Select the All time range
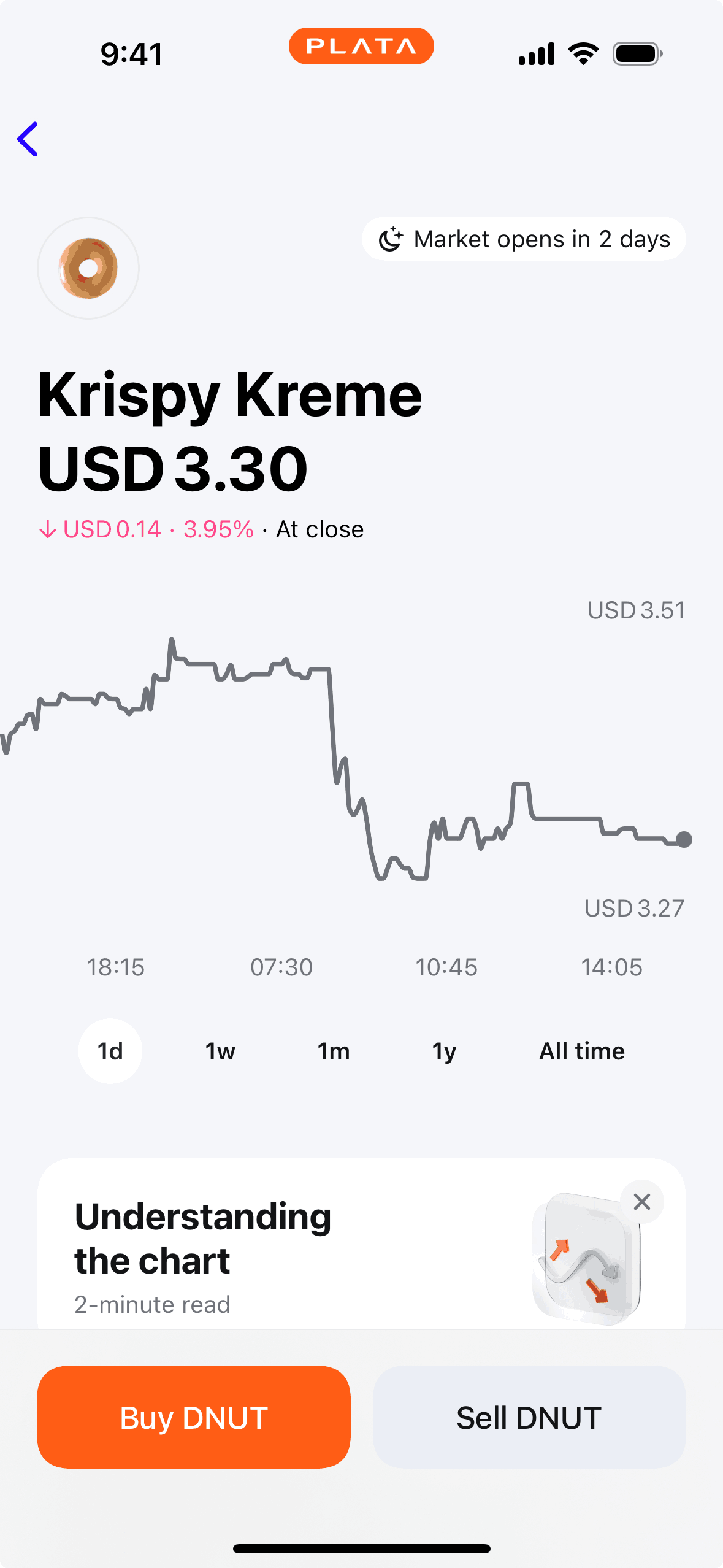The height and width of the screenshot is (1568, 723). [582, 1051]
